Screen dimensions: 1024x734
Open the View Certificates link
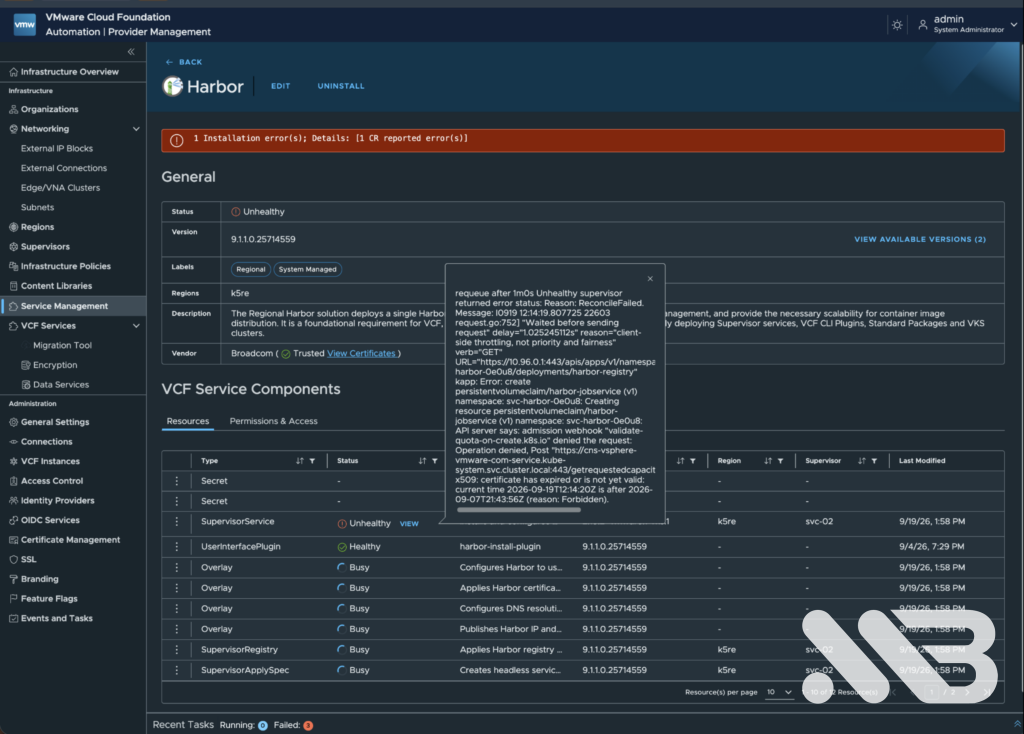pyautogui.click(x=362, y=353)
